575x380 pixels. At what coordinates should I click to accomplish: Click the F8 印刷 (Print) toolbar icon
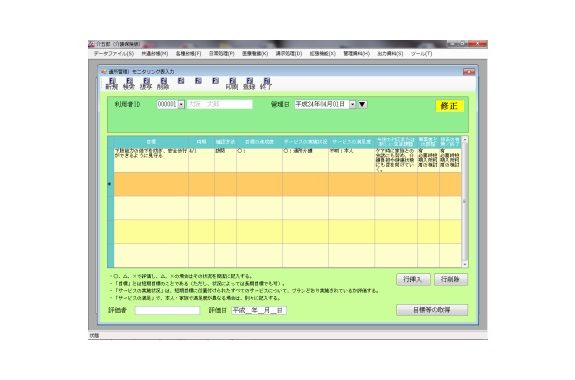232,84
